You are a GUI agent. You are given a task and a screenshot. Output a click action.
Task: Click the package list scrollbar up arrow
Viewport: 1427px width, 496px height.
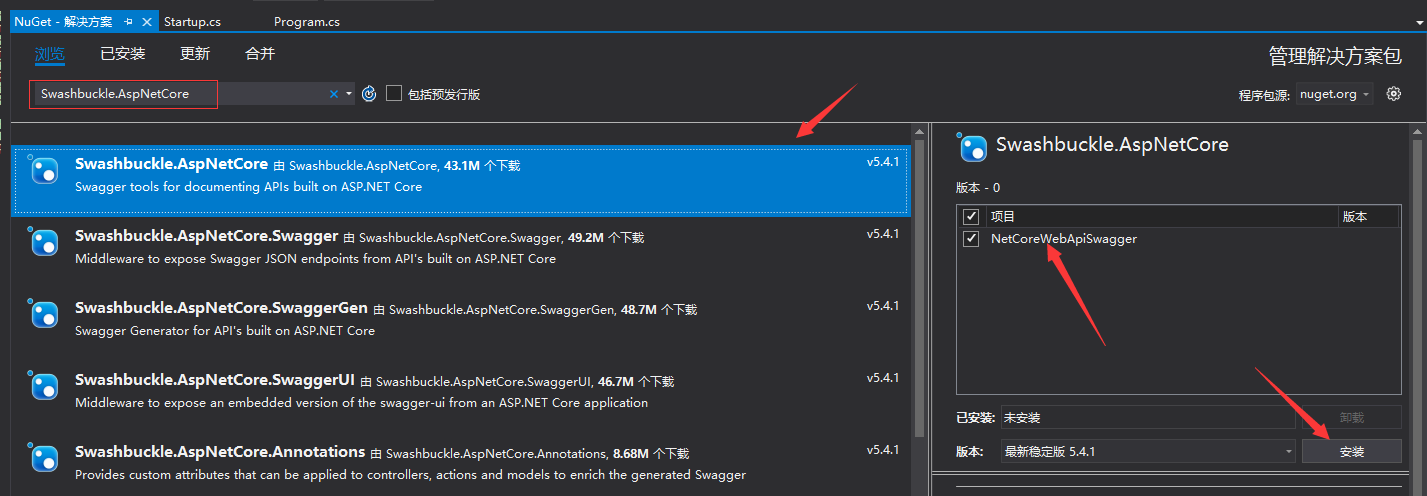[920, 131]
